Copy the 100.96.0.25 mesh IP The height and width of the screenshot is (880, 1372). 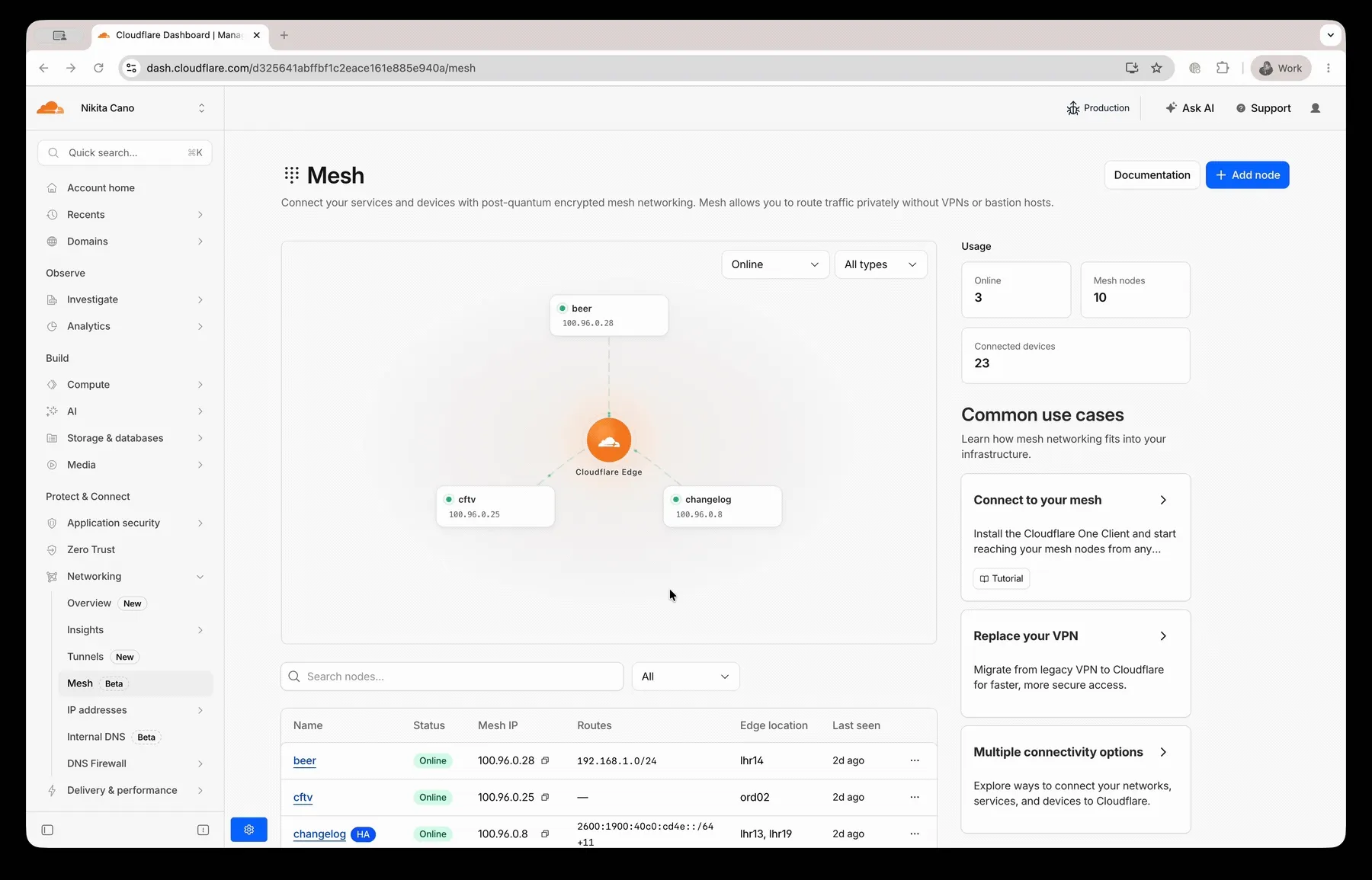tap(545, 797)
